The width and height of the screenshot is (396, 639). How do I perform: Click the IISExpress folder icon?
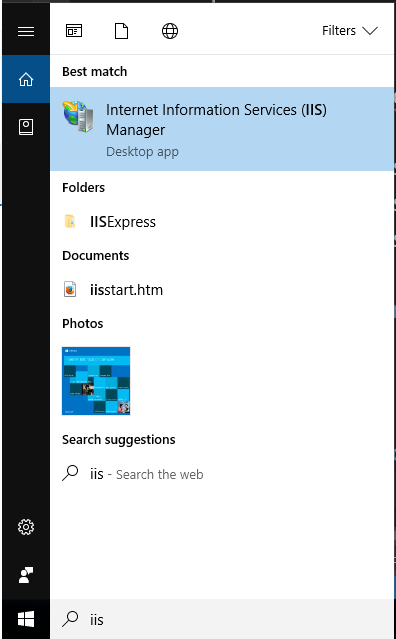pos(70,222)
